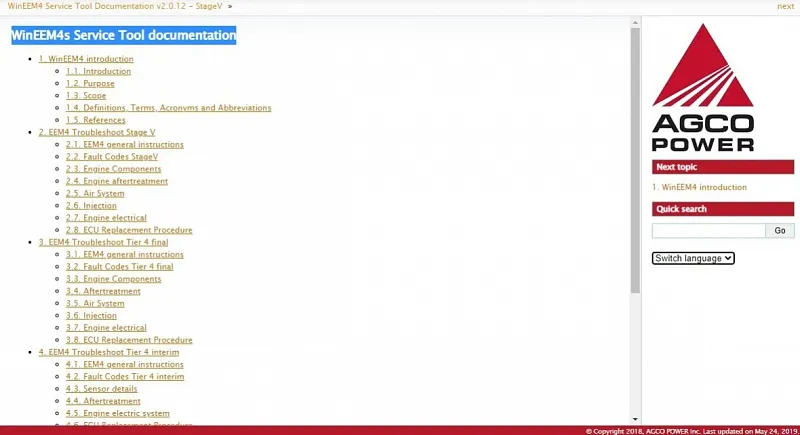Click the scrollbar up arrow
This screenshot has height=435, width=800.
[x=635, y=22]
